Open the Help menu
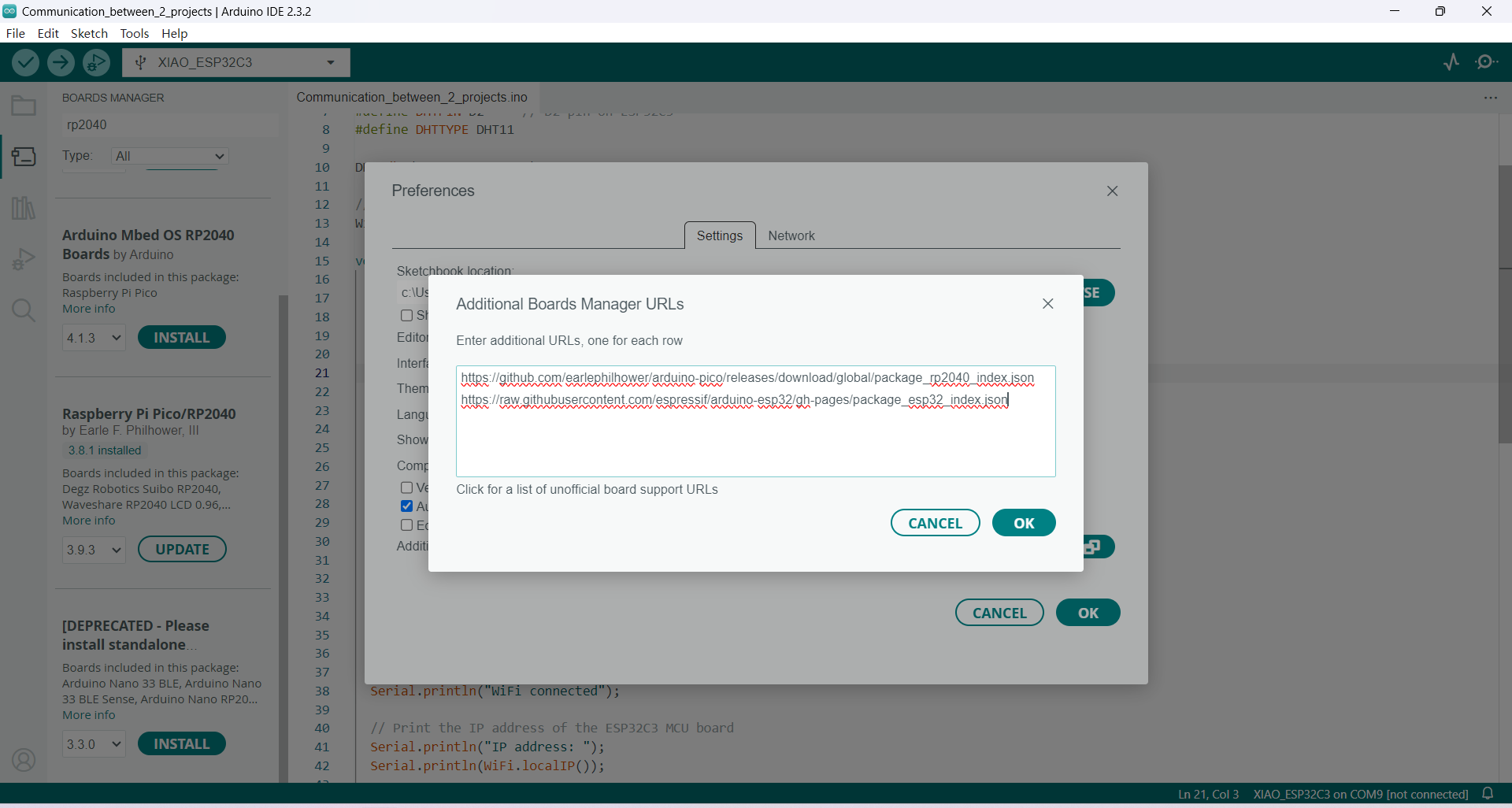1512x808 pixels. point(174,33)
